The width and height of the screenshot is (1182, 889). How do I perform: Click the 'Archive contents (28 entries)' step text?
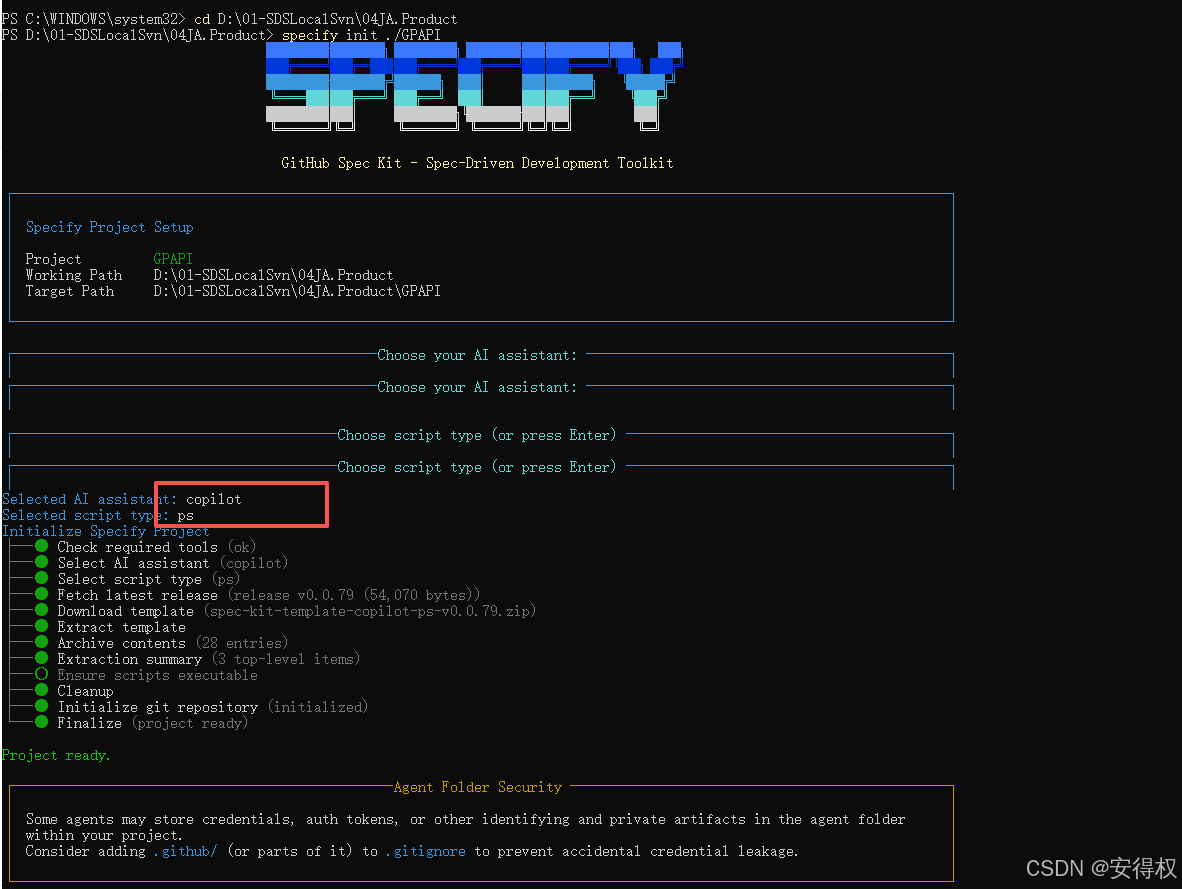click(x=173, y=643)
